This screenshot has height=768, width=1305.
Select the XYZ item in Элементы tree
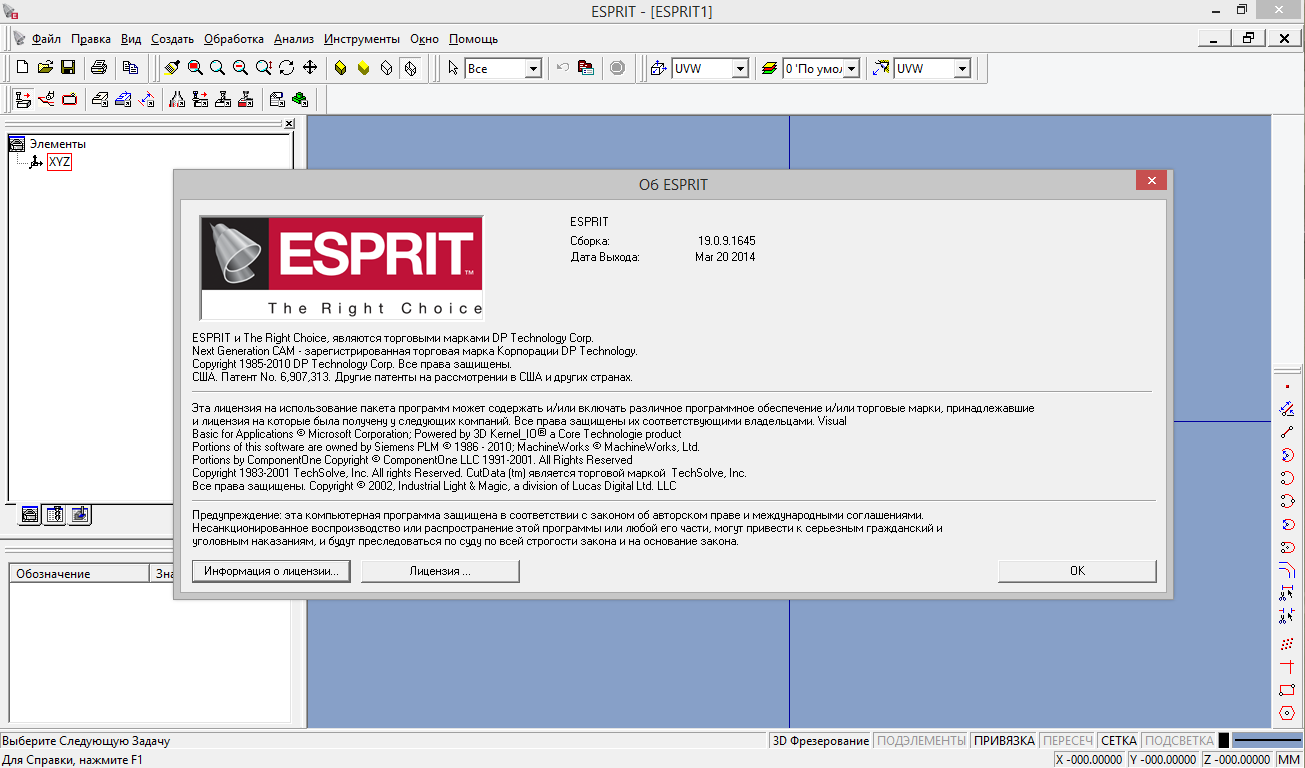(x=59, y=162)
